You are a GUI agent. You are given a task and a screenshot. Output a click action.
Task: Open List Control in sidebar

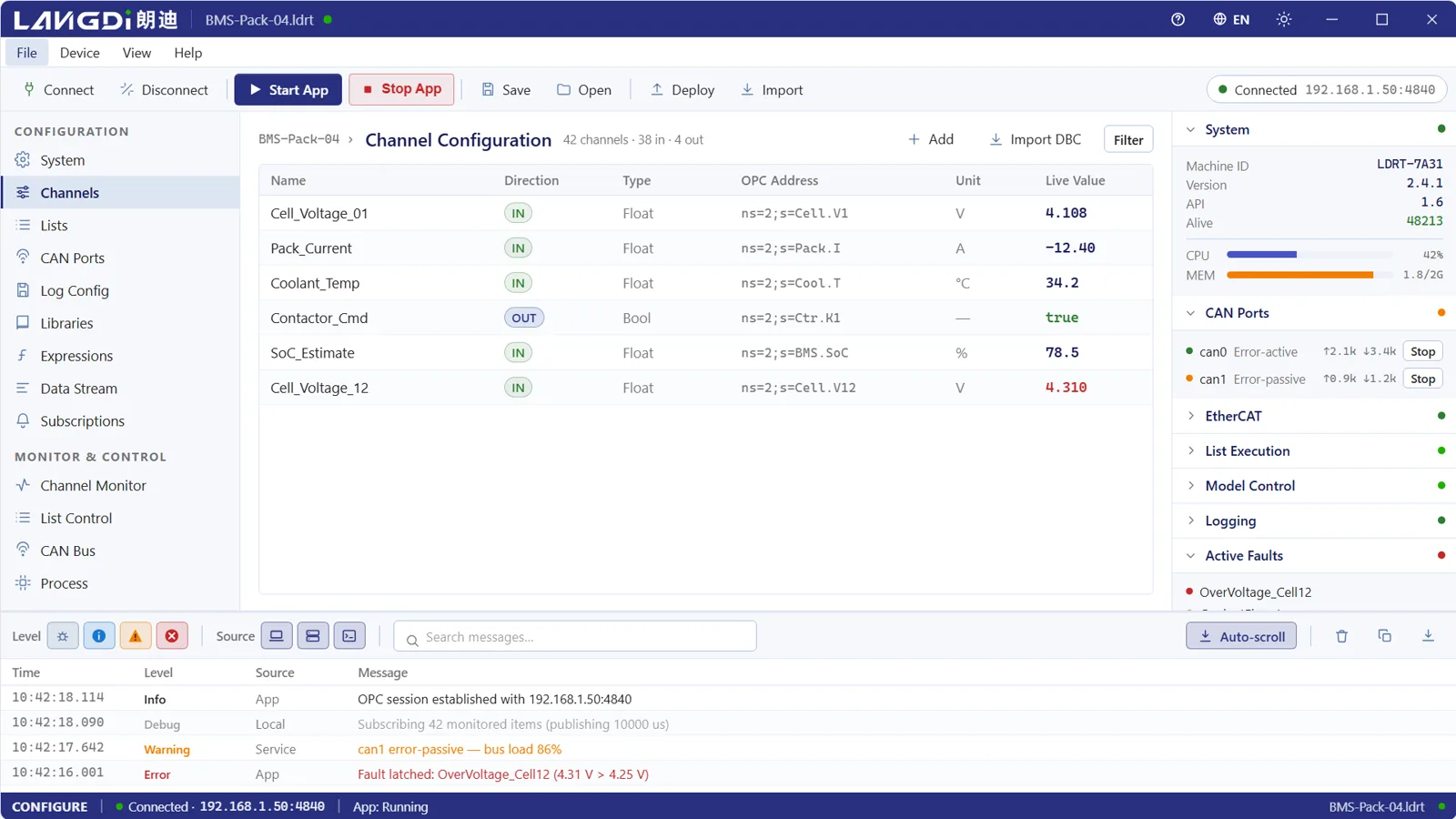pos(120,519)
